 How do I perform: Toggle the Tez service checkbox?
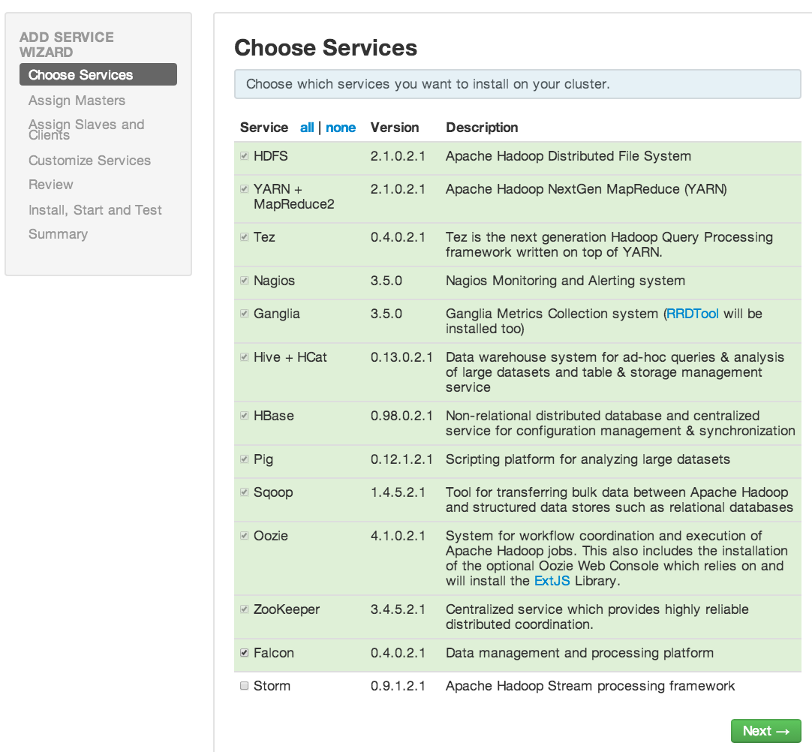244,237
